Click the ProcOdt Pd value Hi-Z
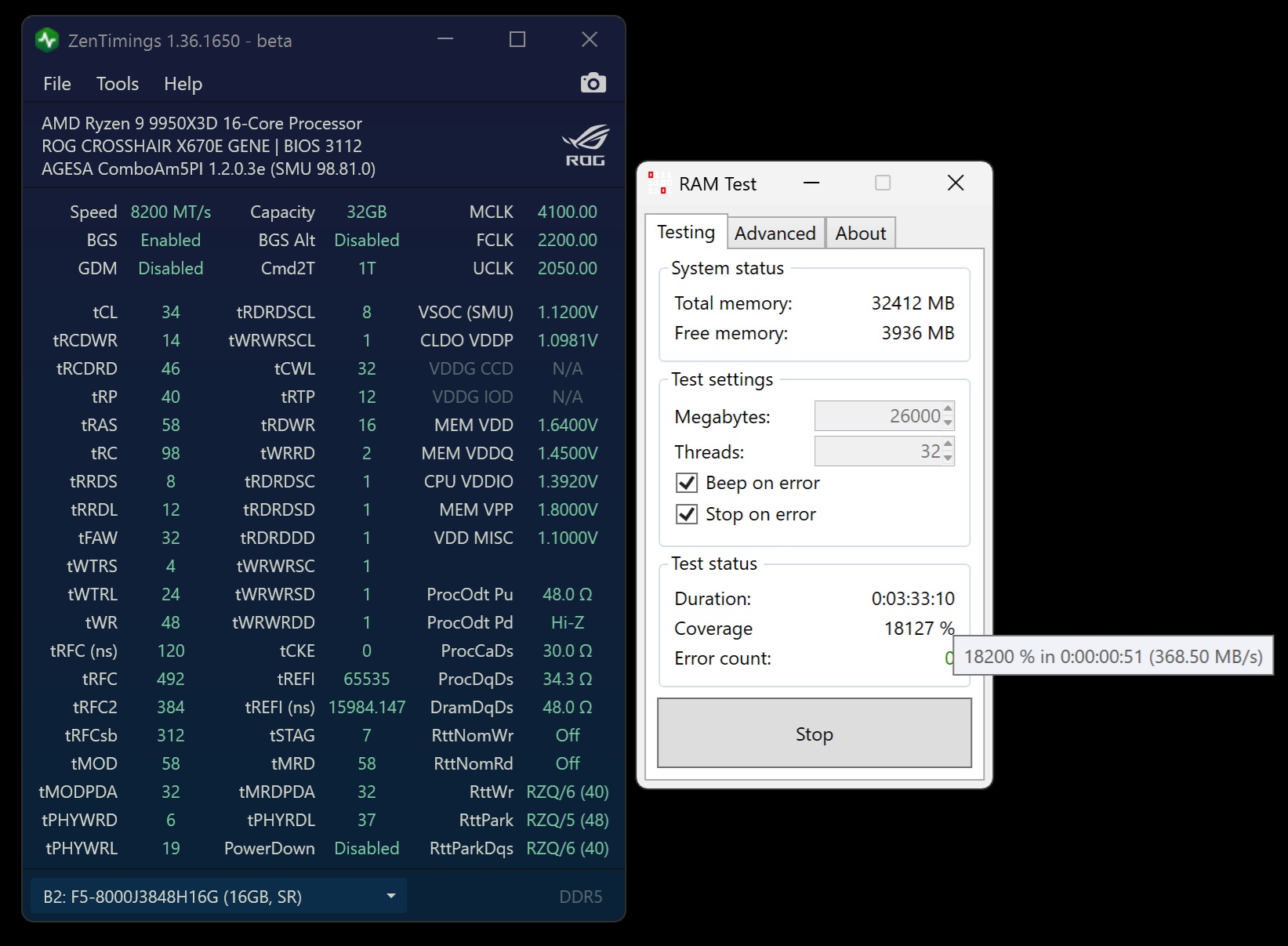This screenshot has width=1288, height=946. tap(568, 623)
